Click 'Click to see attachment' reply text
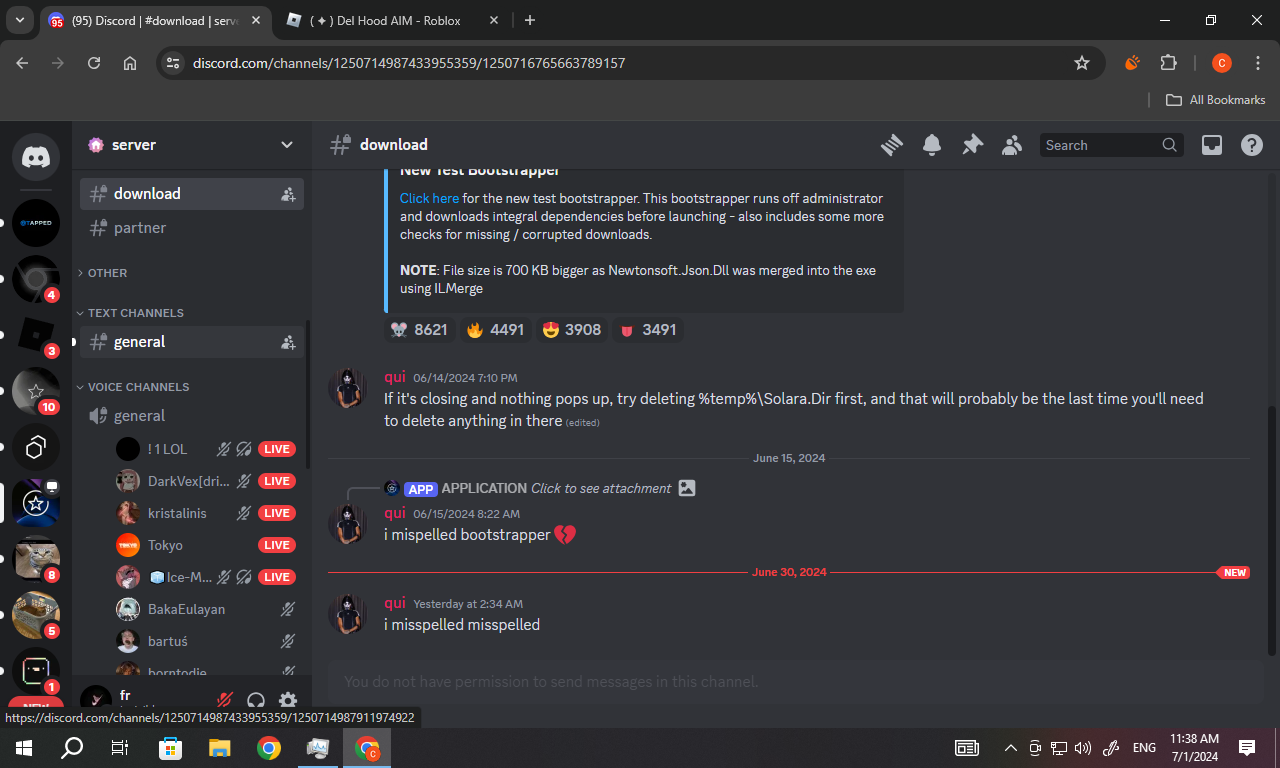 [601, 488]
